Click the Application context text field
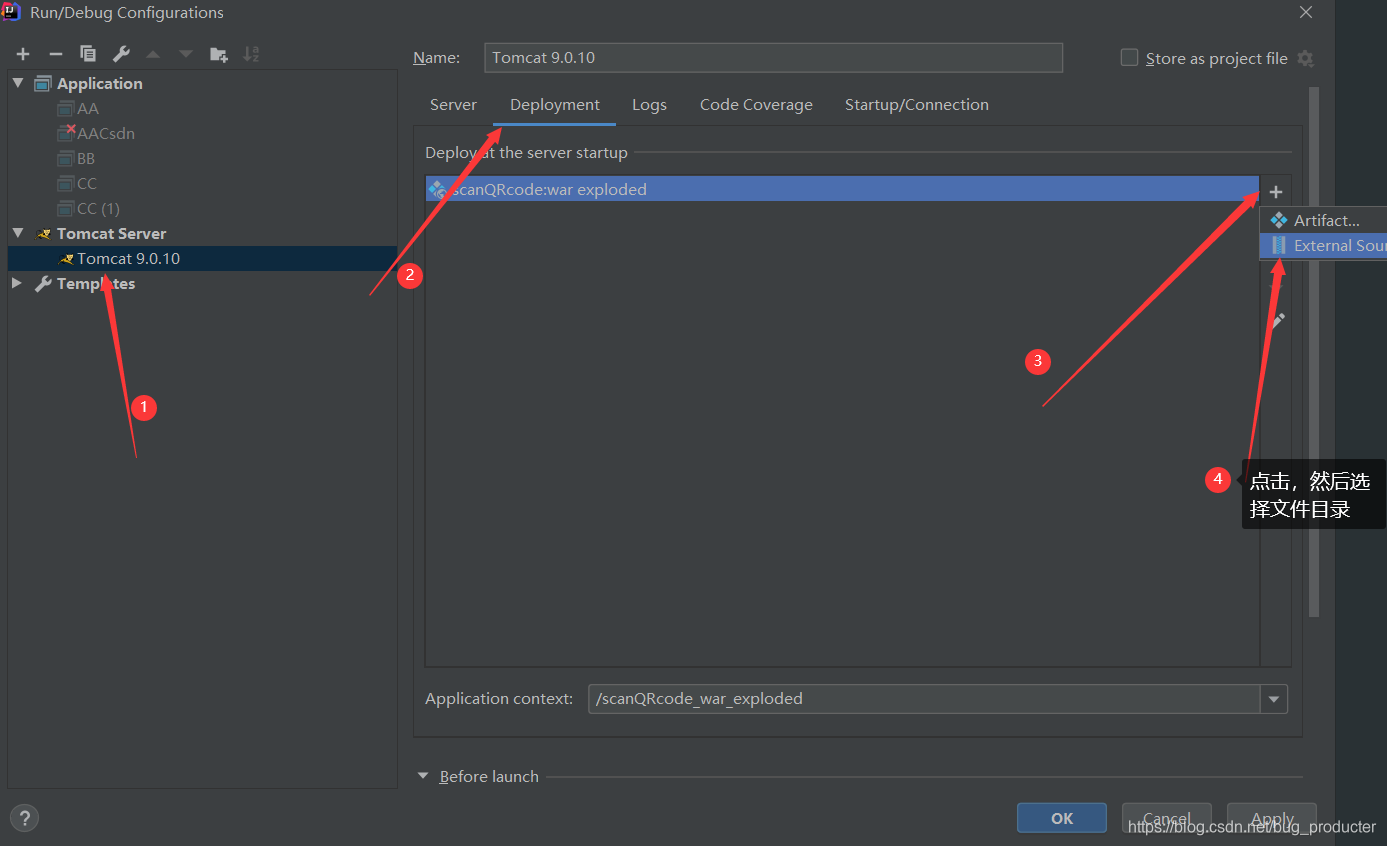The height and width of the screenshot is (846, 1387). click(924, 699)
